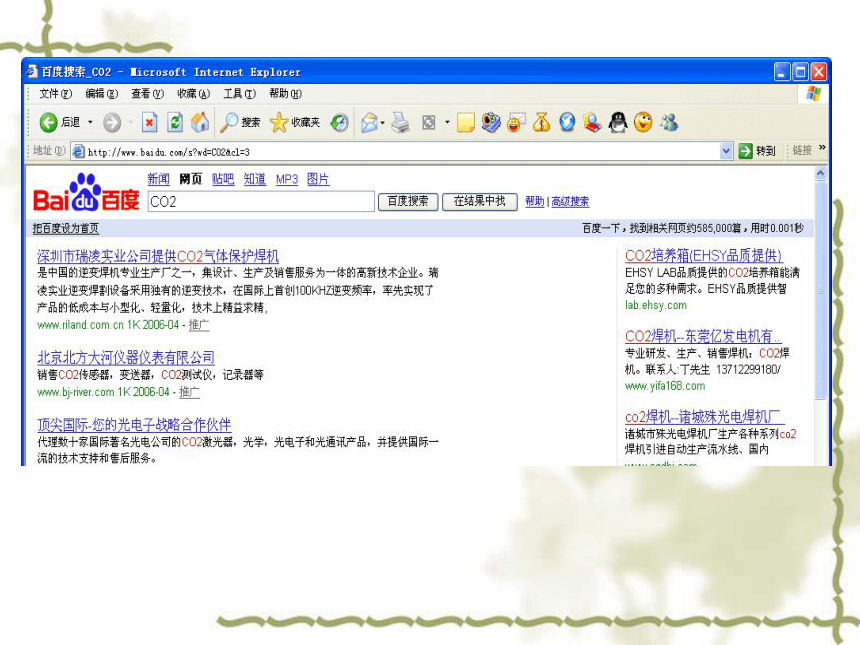
Task: Click the 在结果中找 button
Action: click(x=479, y=201)
